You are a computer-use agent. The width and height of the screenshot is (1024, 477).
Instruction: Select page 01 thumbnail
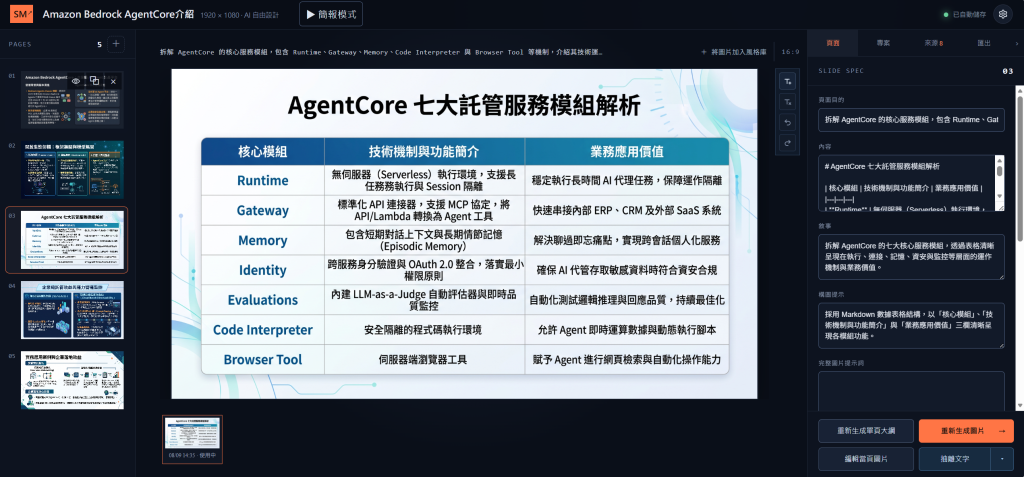72,100
